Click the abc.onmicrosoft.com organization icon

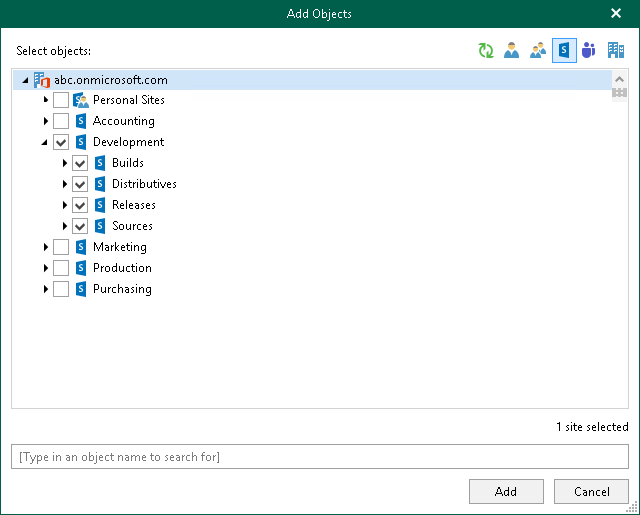[x=42, y=79]
